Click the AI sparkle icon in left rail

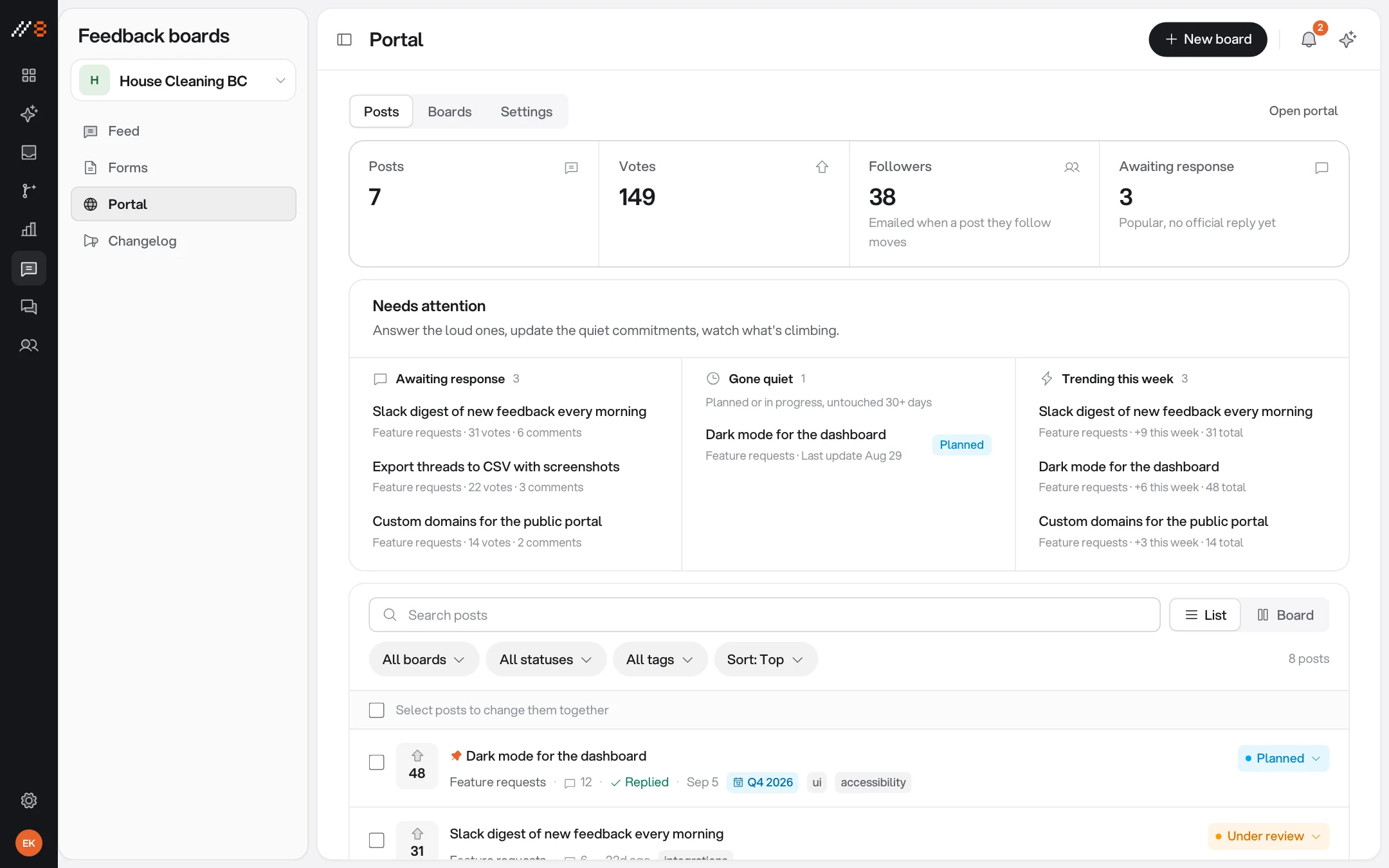(29, 114)
